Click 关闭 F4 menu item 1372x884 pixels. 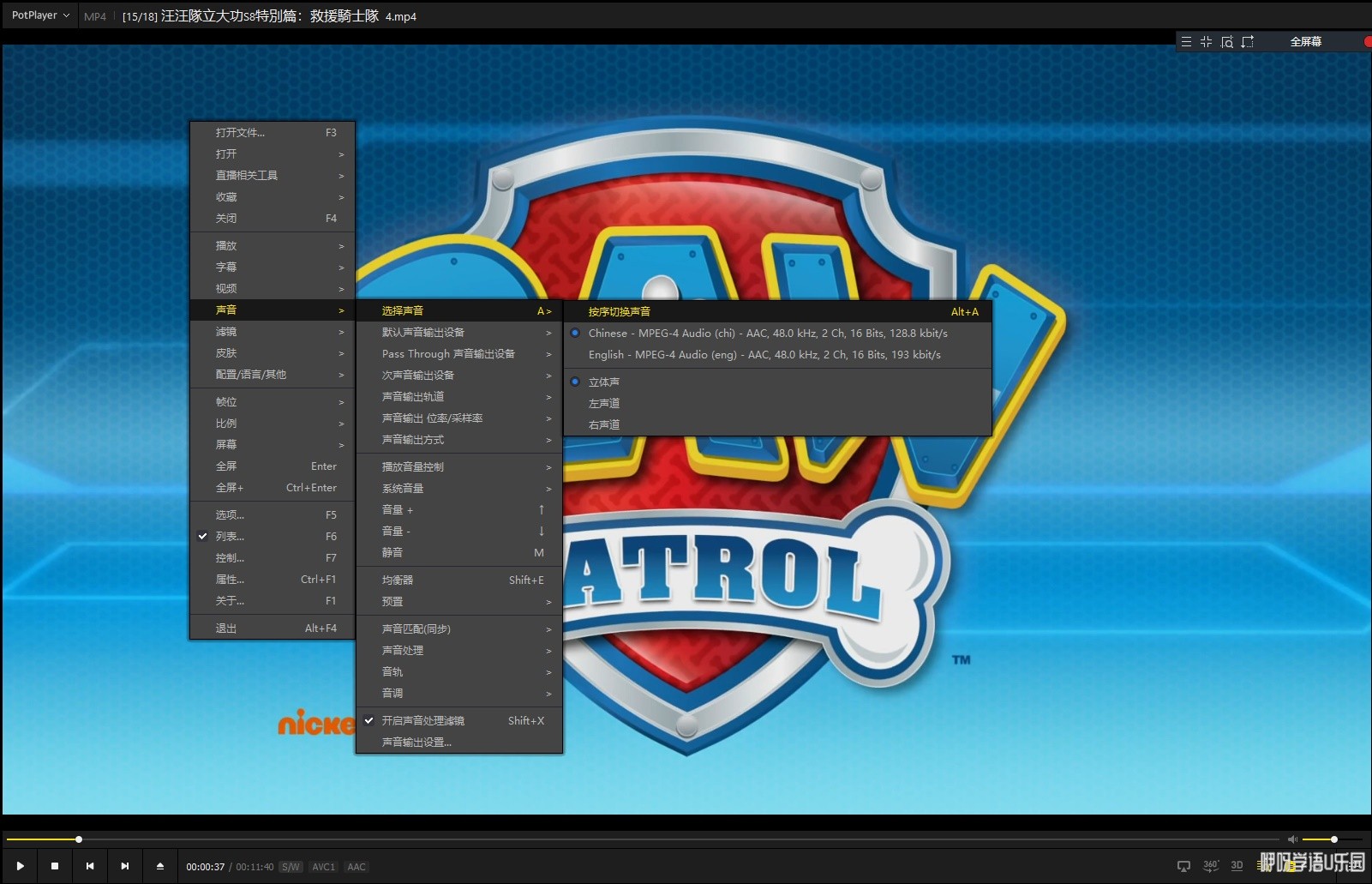click(273, 218)
